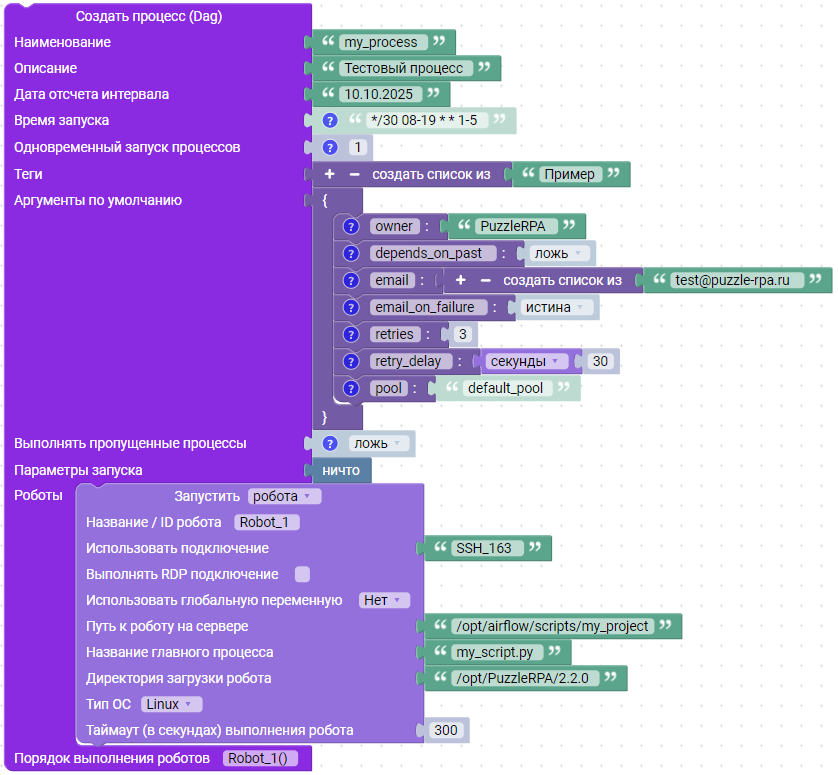Click minus icon in email list block

pos(484,281)
